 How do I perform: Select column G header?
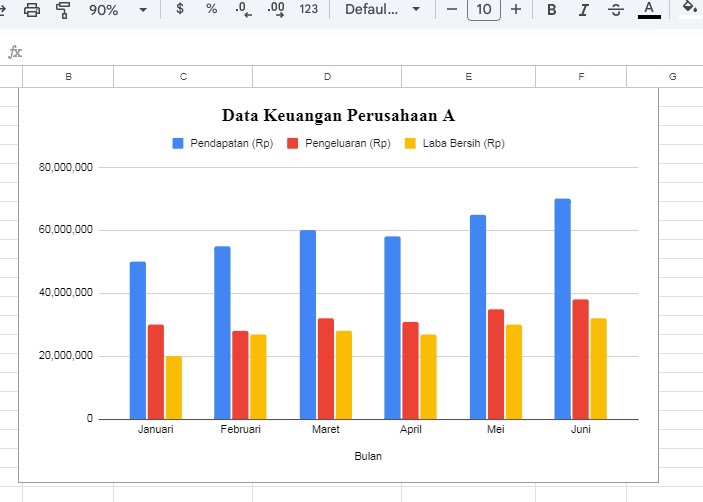pos(665,77)
